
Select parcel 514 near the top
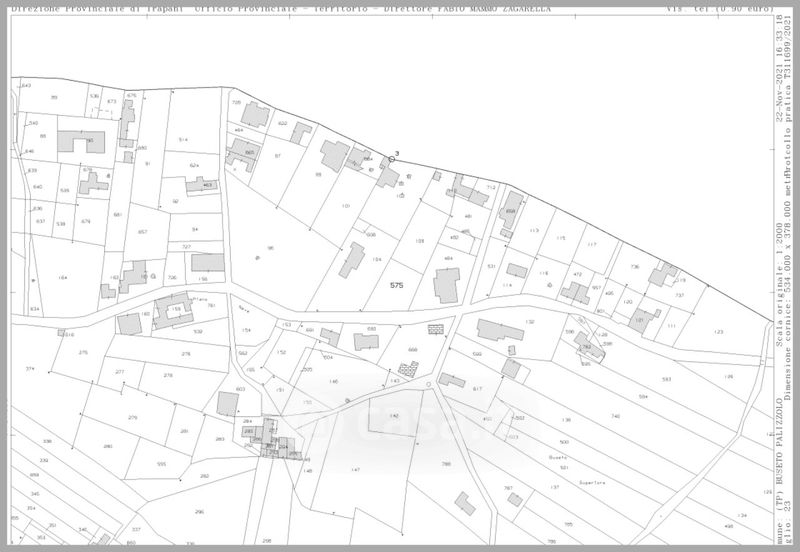click(x=183, y=139)
